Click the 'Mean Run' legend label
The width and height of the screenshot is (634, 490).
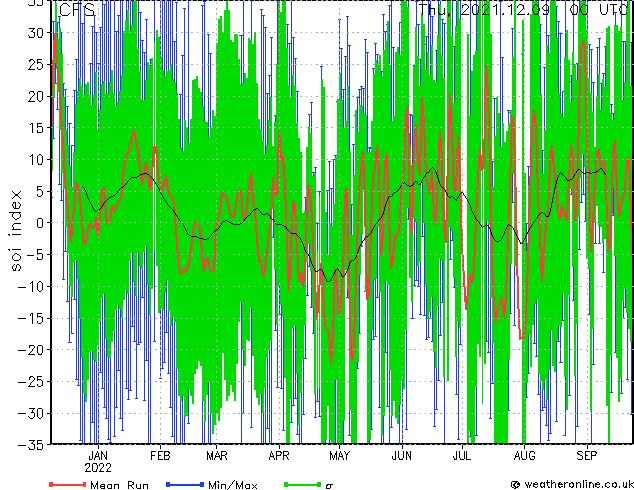click(x=120, y=485)
